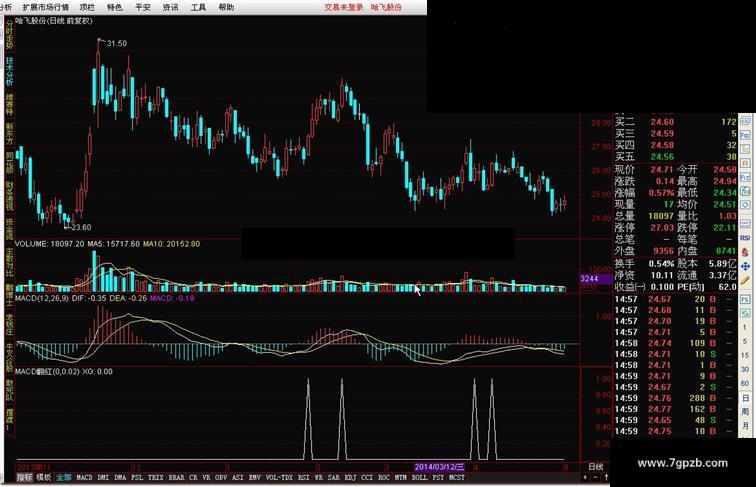Choose the CCI indicator tab
Image resolution: width=756 pixels, height=487 pixels.
[367, 477]
